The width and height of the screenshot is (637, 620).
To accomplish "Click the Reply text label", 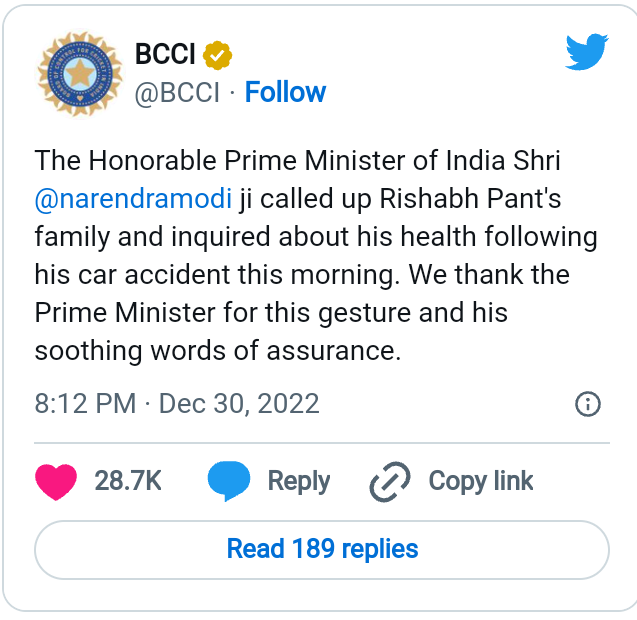I will [x=299, y=481].
